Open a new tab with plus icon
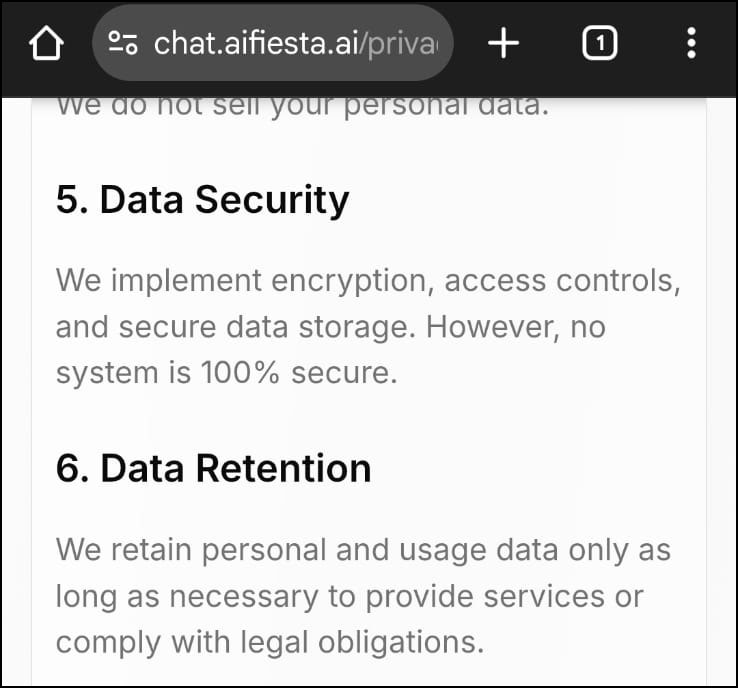The height and width of the screenshot is (688, 738). tap(503, 44)
